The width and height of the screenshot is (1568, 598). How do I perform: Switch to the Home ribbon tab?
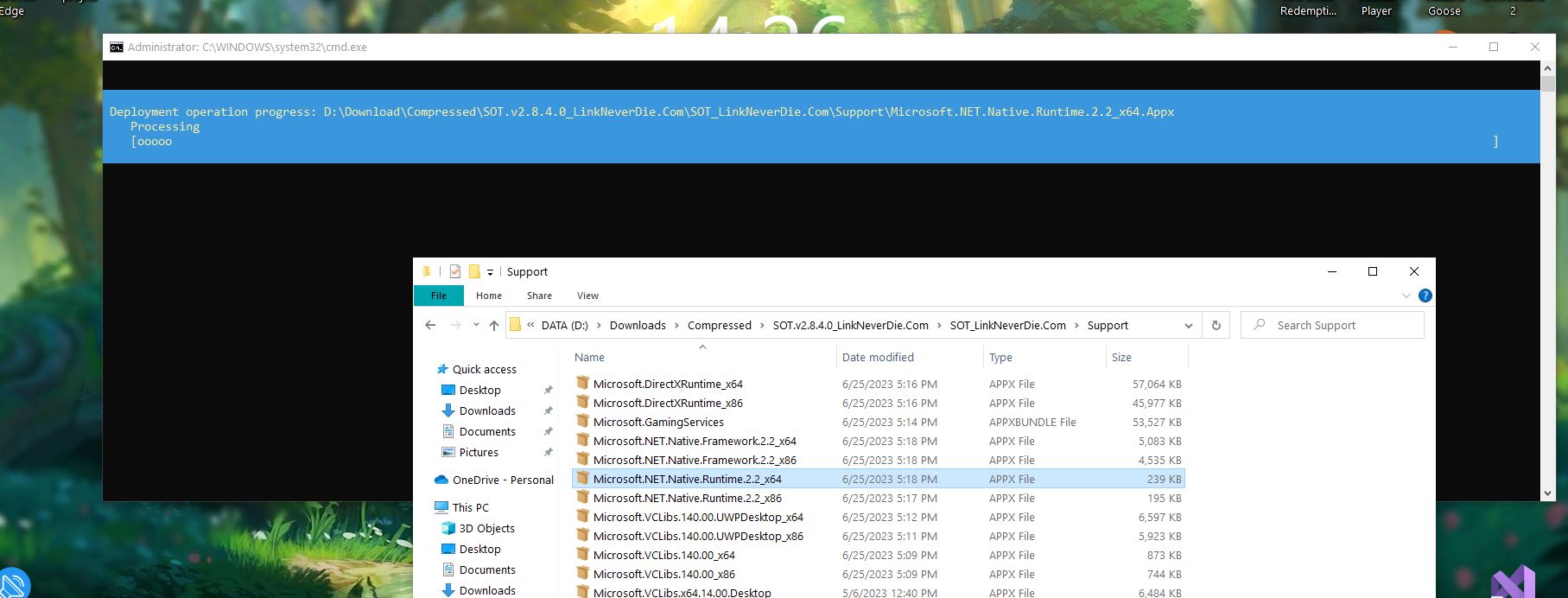pos(489,296)
